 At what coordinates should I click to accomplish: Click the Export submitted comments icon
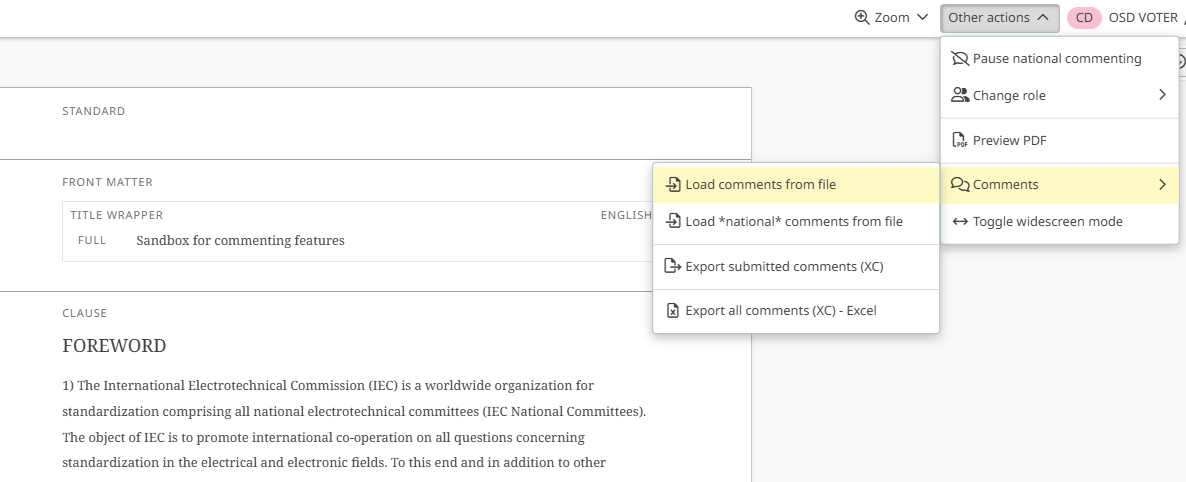coord(673,267)
